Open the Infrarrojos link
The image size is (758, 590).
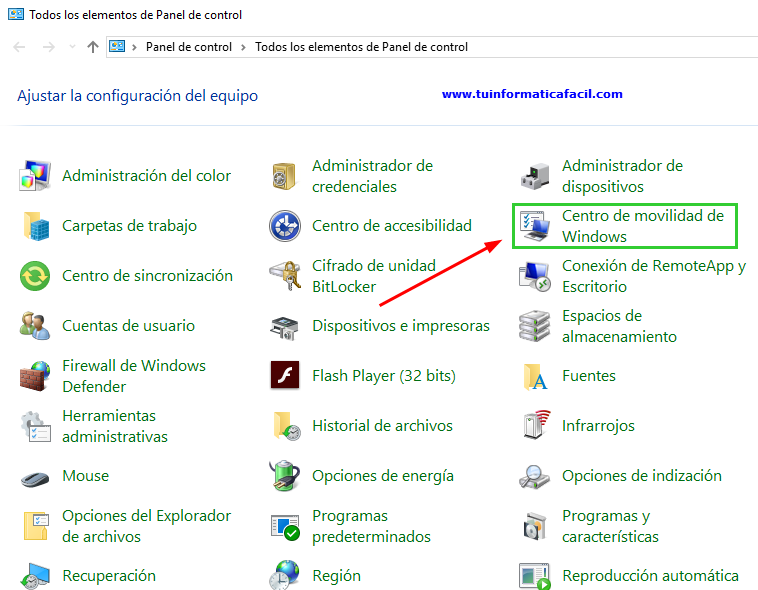(598, 426)
